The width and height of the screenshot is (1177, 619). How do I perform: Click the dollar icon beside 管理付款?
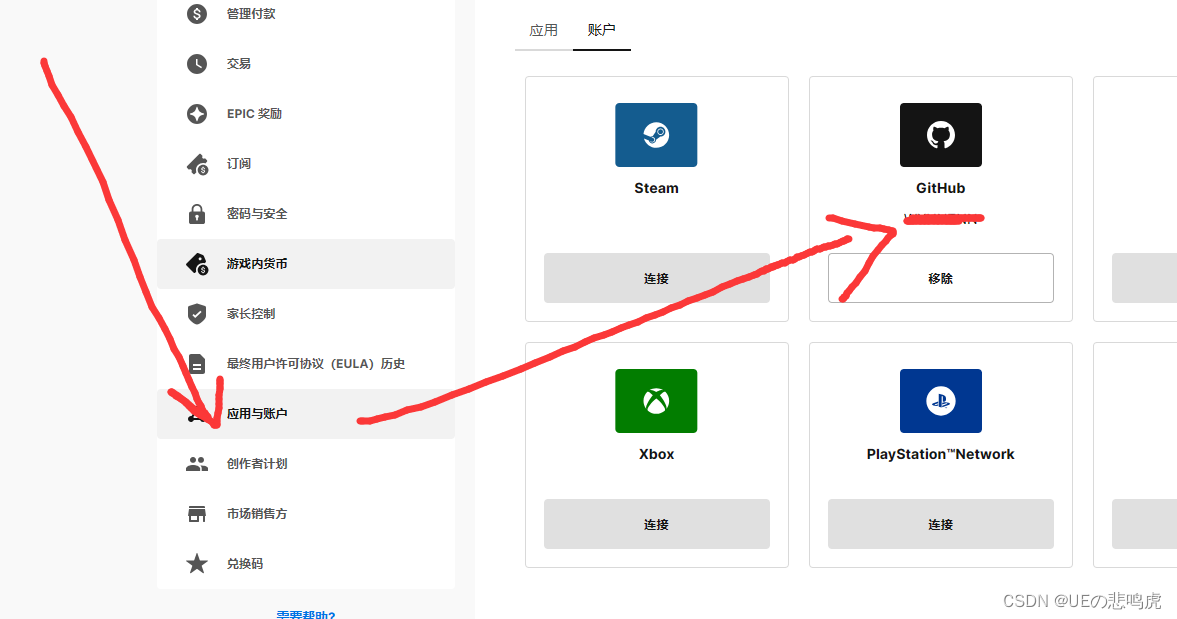pyautogui.click(x=197, y=14)
